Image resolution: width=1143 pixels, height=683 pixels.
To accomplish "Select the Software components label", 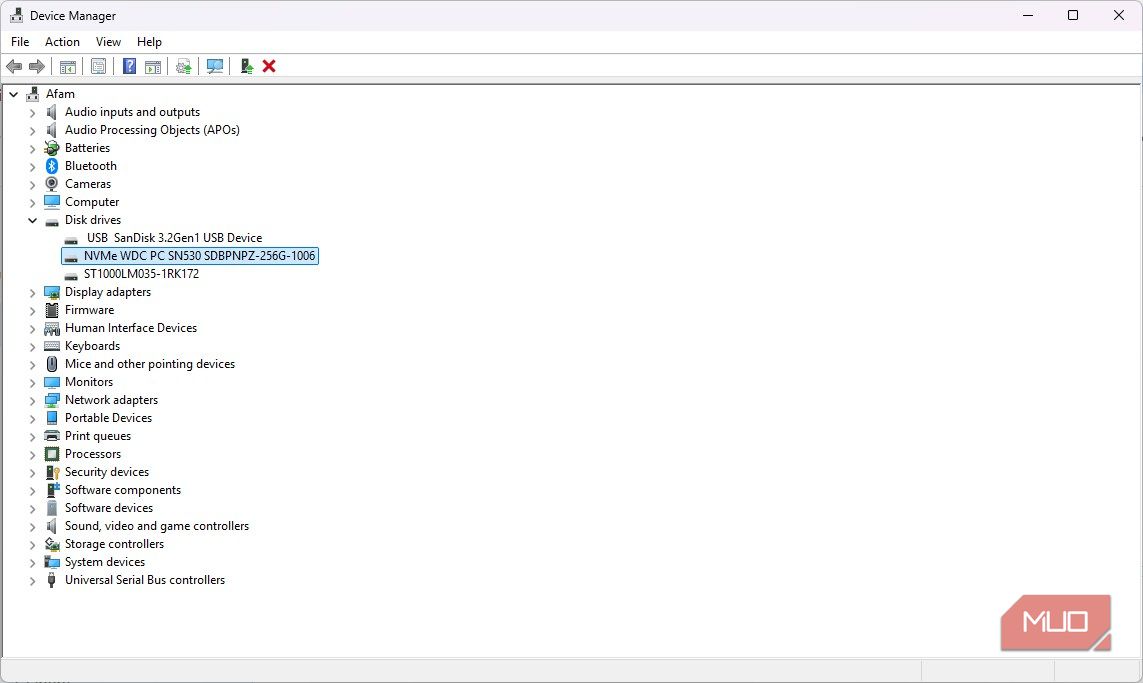I will 122,490.
